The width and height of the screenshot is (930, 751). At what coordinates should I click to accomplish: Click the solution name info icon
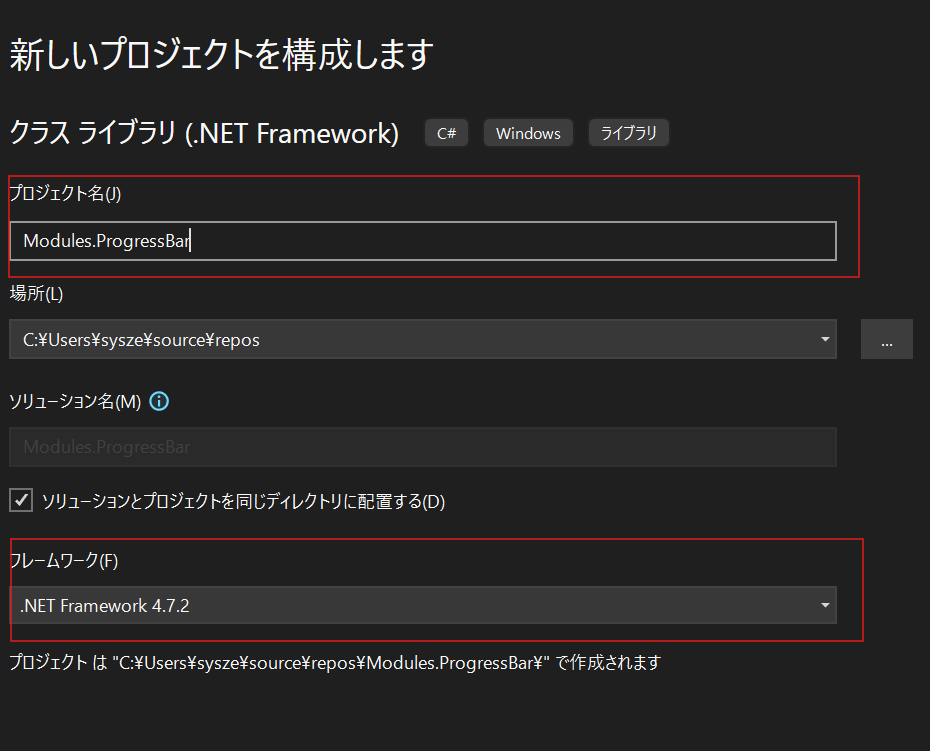pos(159,402)
